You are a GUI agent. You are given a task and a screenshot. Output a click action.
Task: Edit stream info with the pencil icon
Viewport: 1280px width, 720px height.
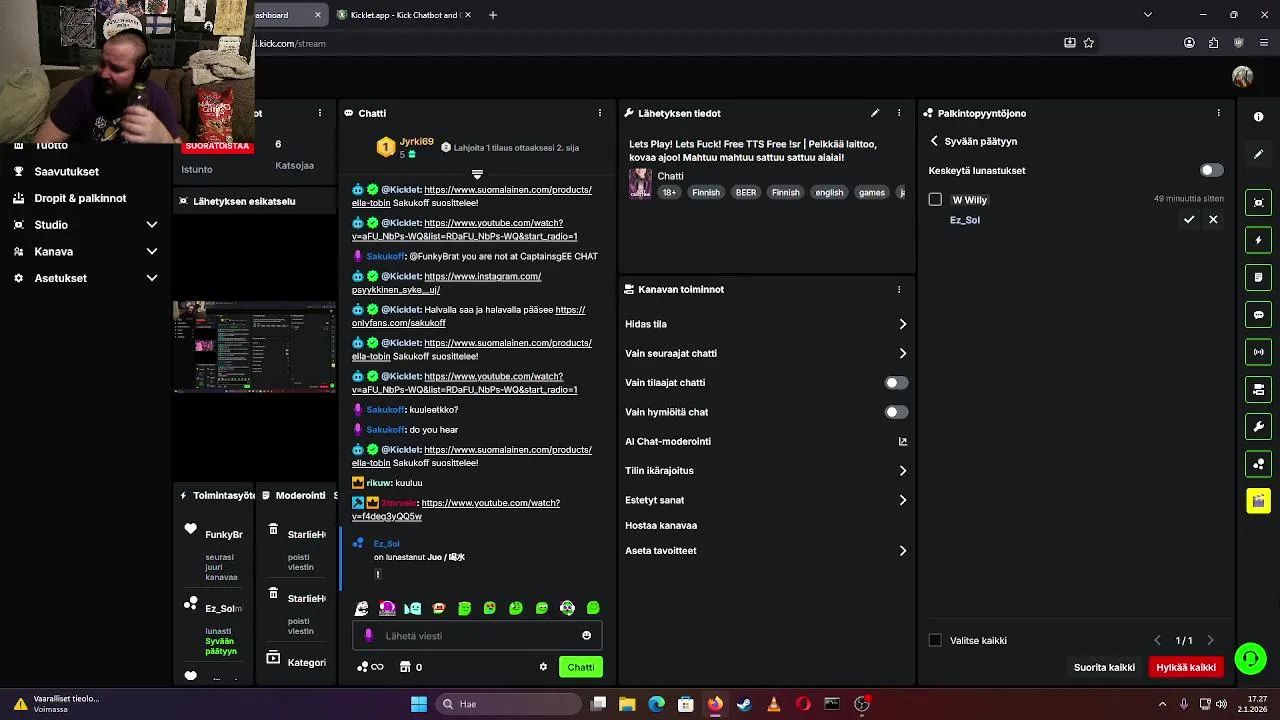(874, 113)
